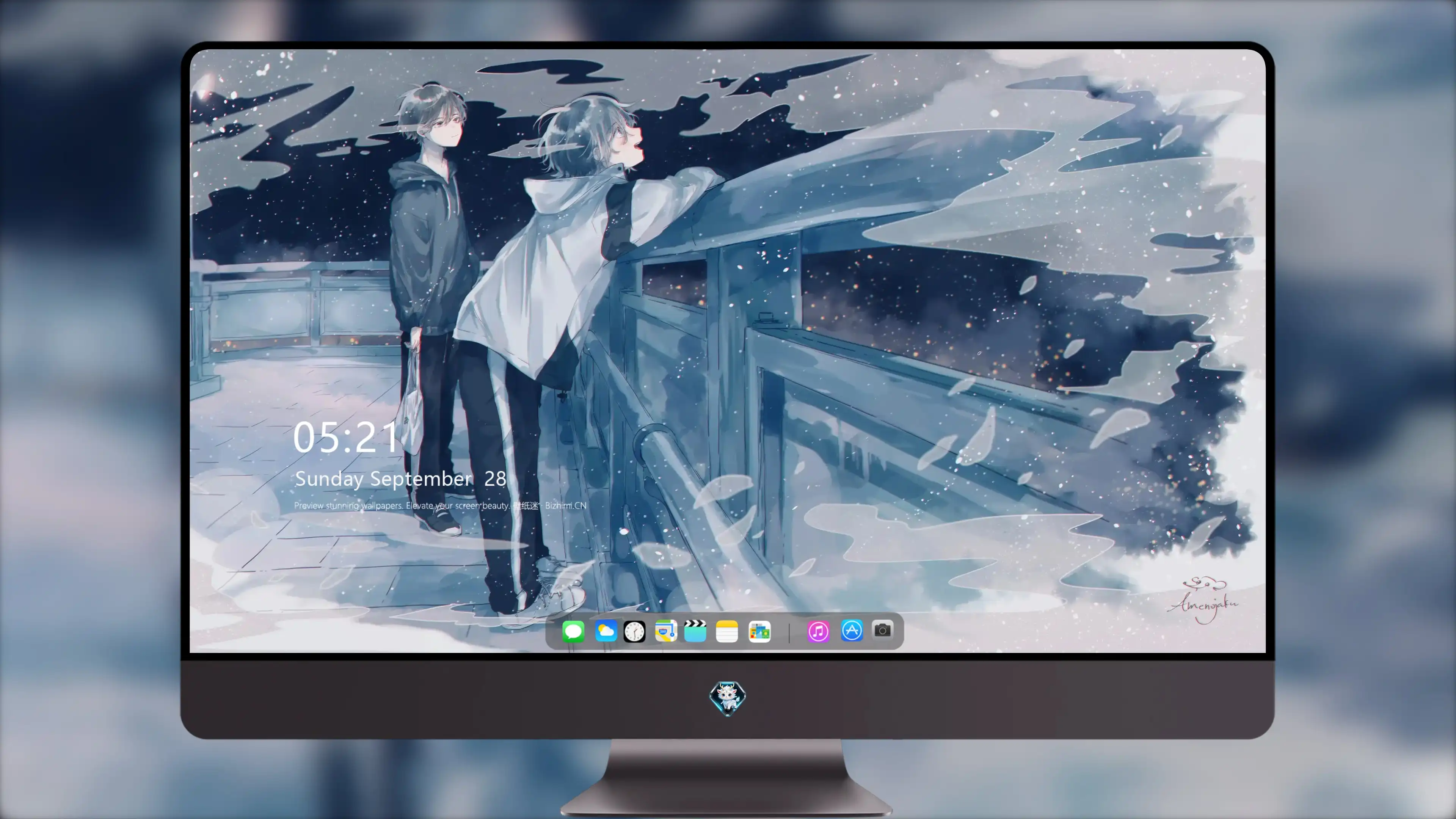Launch the Videos clapperboard app in the dock

coord(695,631)
